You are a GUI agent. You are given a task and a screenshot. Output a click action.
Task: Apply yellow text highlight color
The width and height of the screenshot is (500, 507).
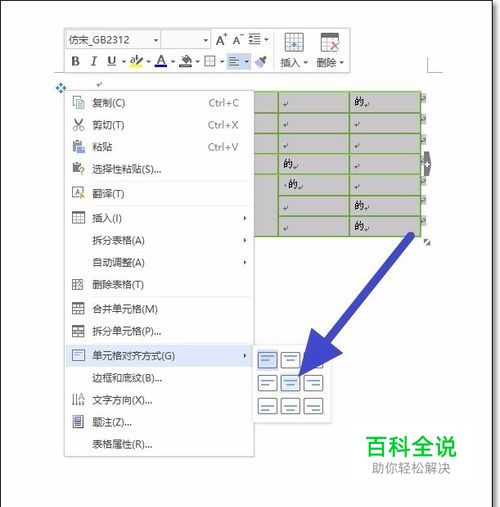[136, 61]
